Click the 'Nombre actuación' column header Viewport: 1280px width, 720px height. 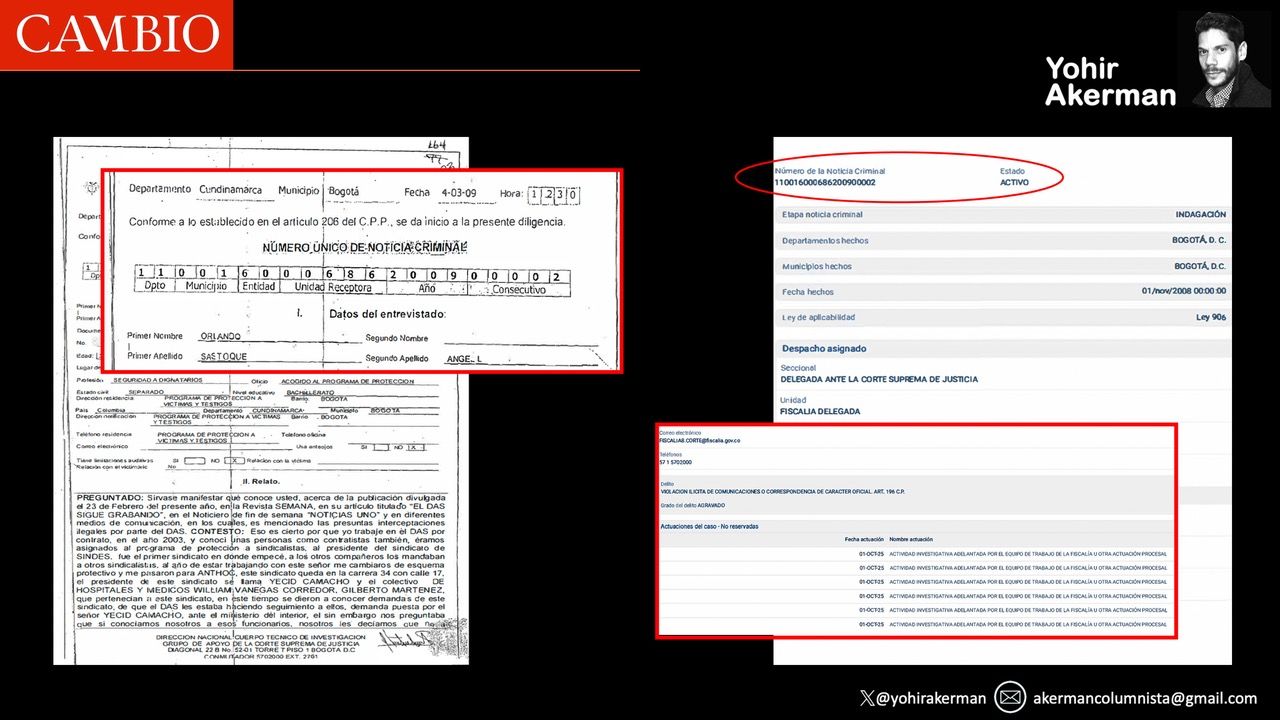coord(912,539)
